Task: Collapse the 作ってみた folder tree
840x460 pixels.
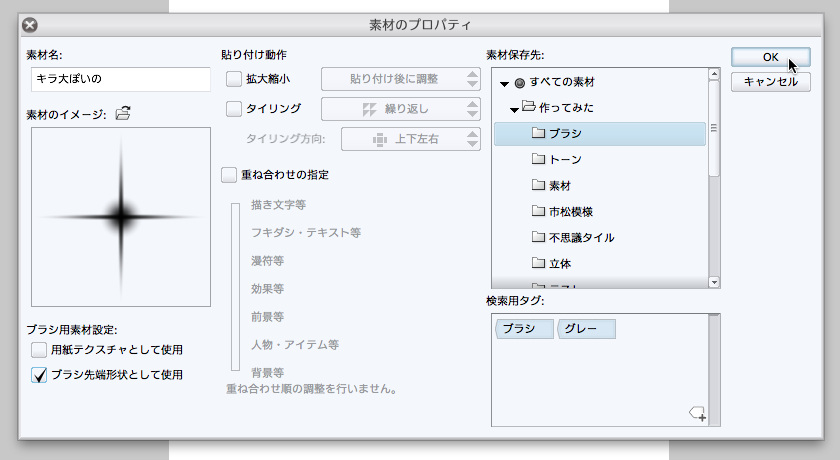Action: [513, 108]
